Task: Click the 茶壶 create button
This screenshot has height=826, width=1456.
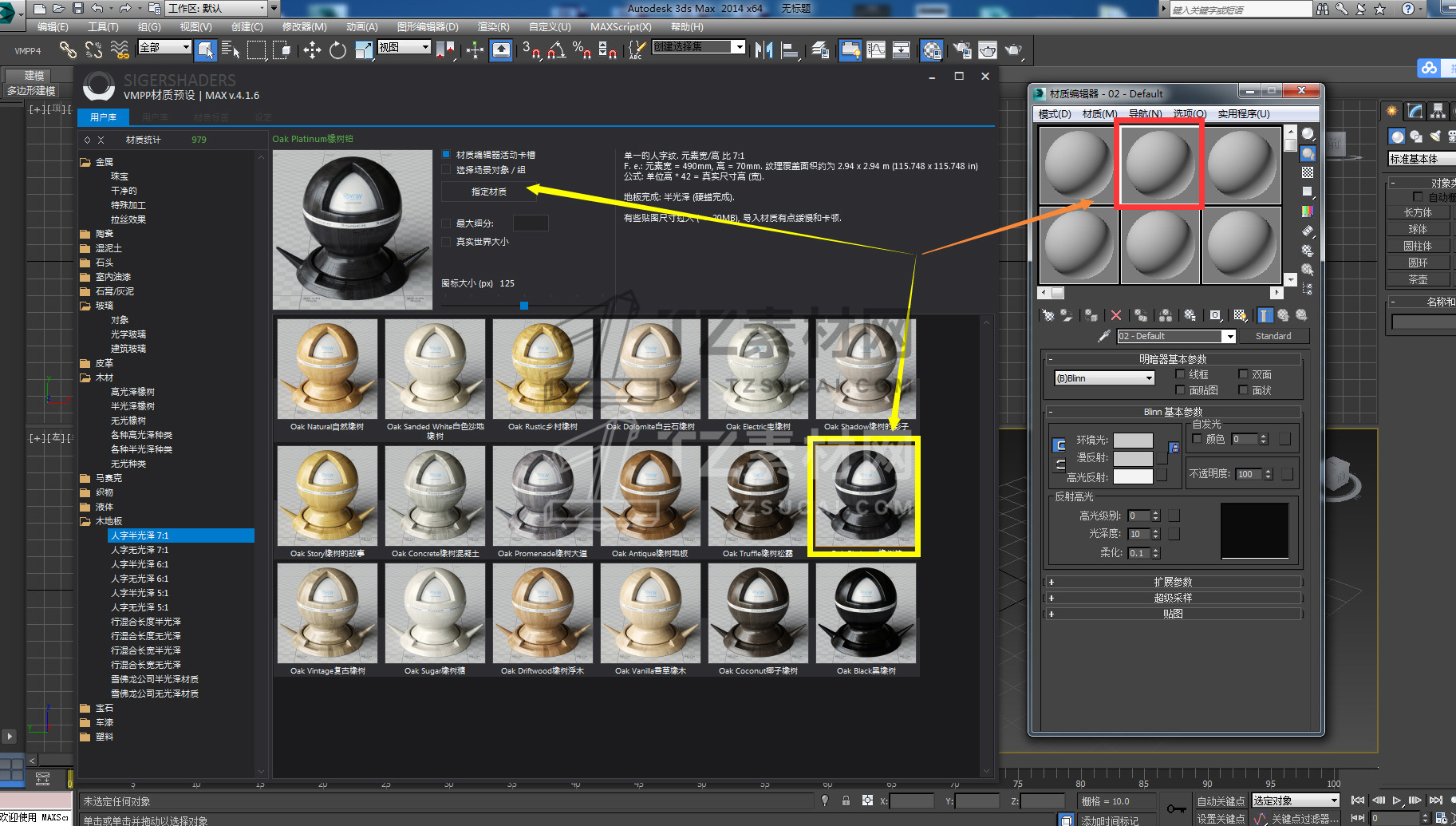Action: 1419,279
